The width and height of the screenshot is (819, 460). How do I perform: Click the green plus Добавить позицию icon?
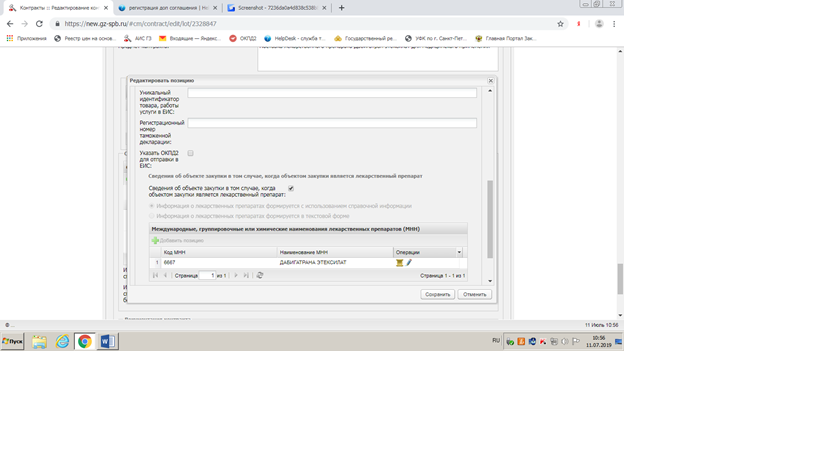[x=155, y=241]
